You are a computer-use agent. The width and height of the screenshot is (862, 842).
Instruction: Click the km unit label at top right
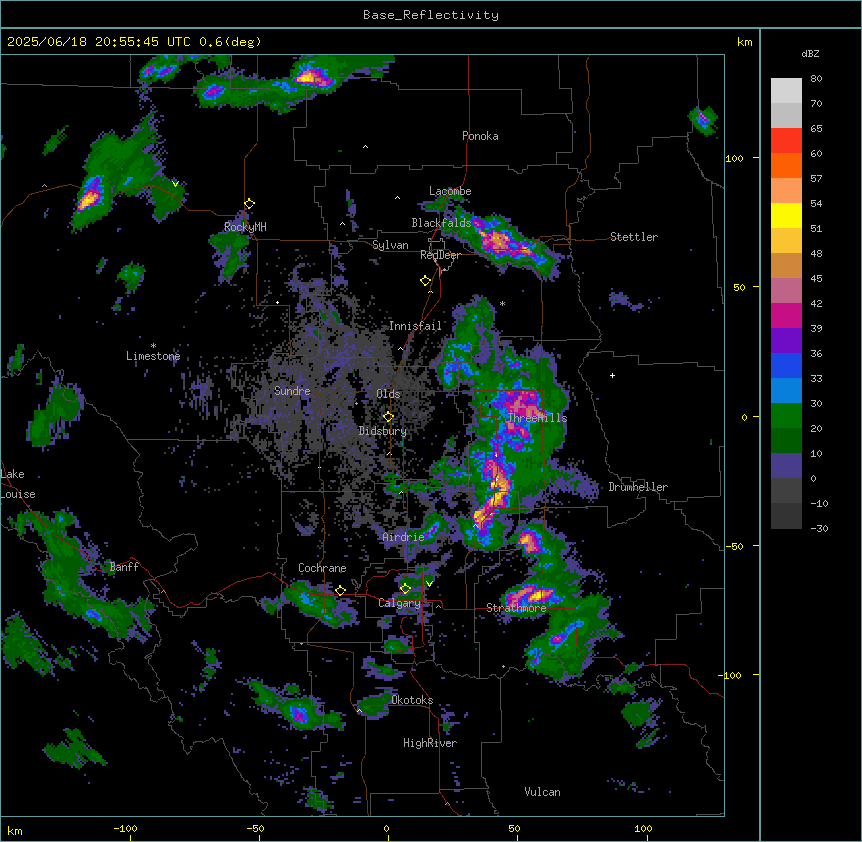[744, 42]
